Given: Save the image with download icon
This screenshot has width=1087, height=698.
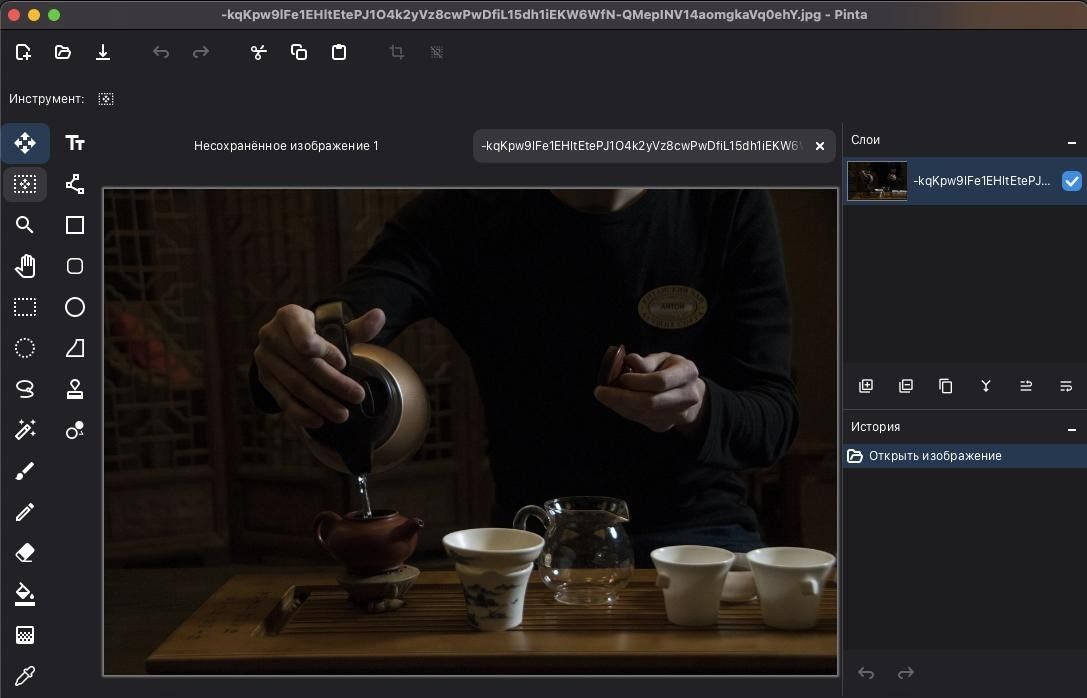Looking at the screenshot, I should 103,52.
